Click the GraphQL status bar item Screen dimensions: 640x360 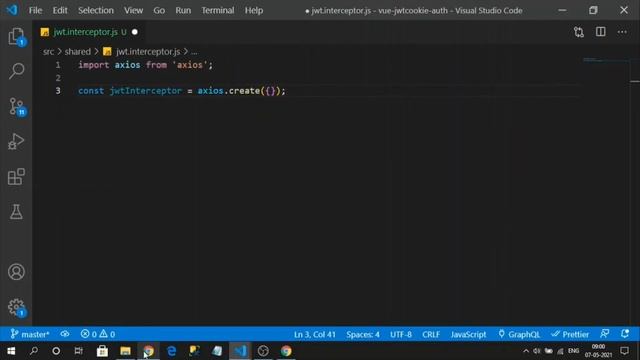point(519,334)
